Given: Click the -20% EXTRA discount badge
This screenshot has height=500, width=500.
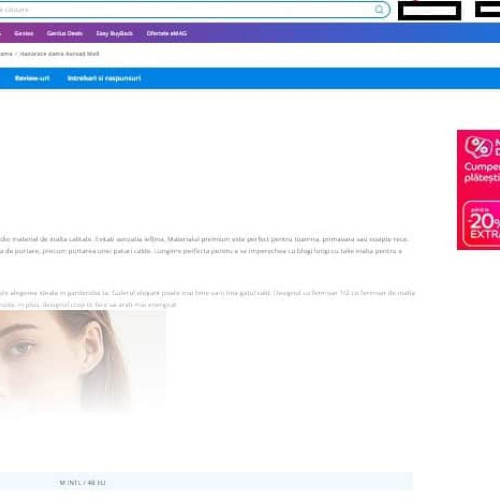Looking at the screenshot, I should point(482,224).
